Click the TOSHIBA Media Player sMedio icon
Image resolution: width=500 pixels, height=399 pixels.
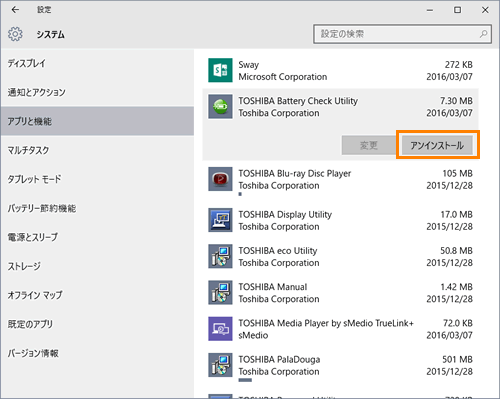[220, 329]
